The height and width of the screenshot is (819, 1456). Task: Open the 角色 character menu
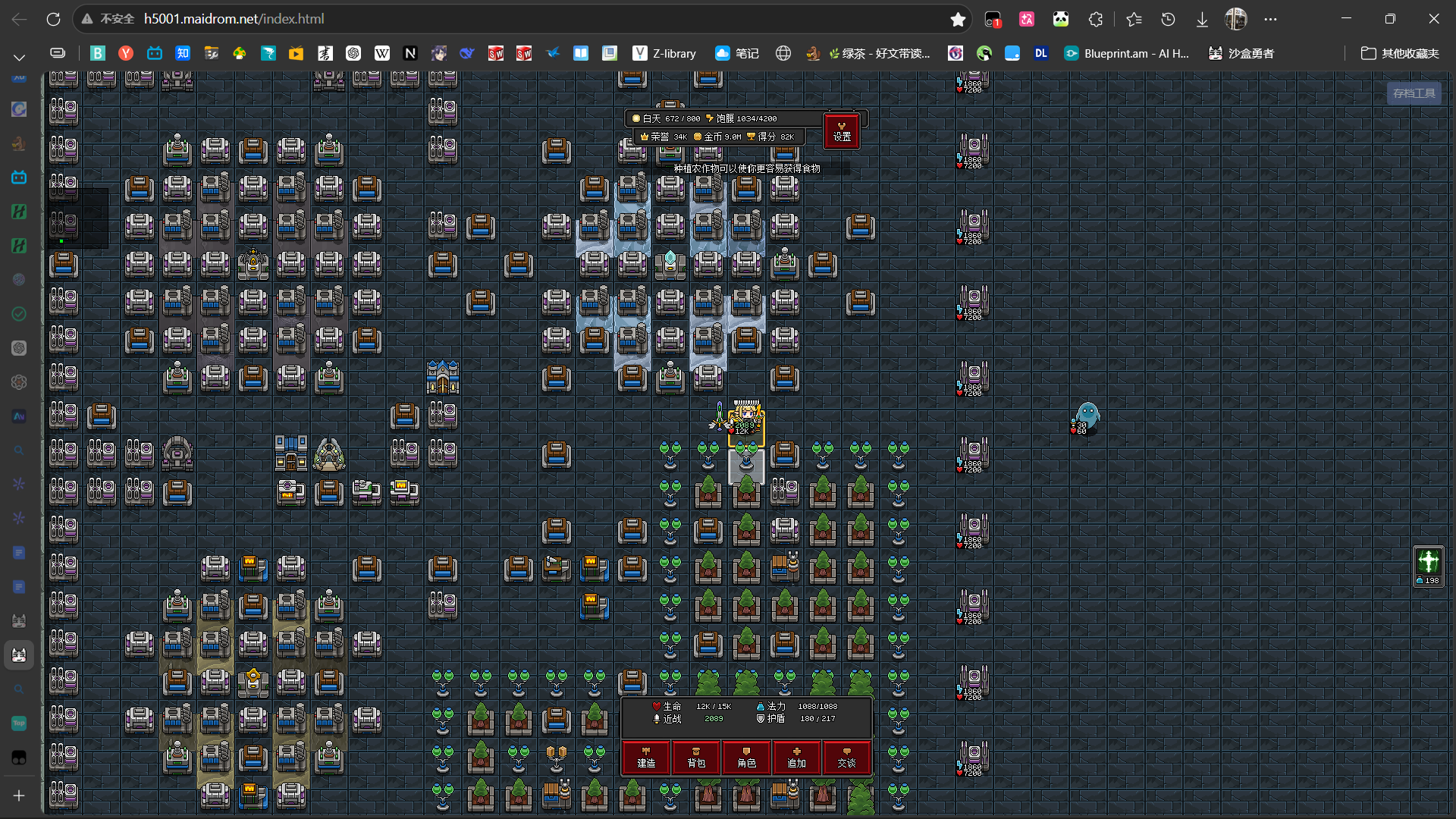pyautogui.click(x=746, y=758)
